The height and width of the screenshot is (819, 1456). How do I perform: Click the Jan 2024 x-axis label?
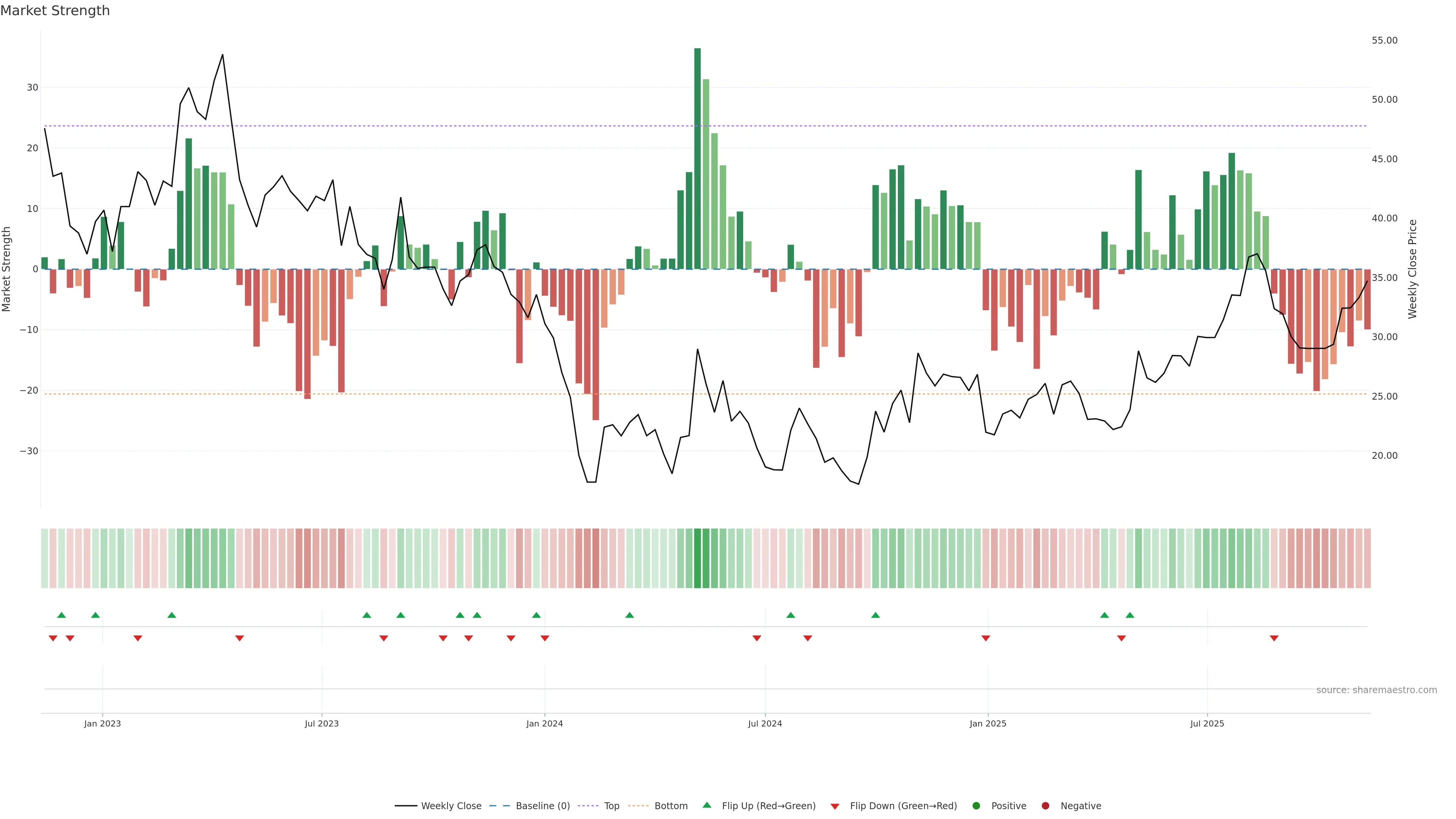(x=544, y=723)
